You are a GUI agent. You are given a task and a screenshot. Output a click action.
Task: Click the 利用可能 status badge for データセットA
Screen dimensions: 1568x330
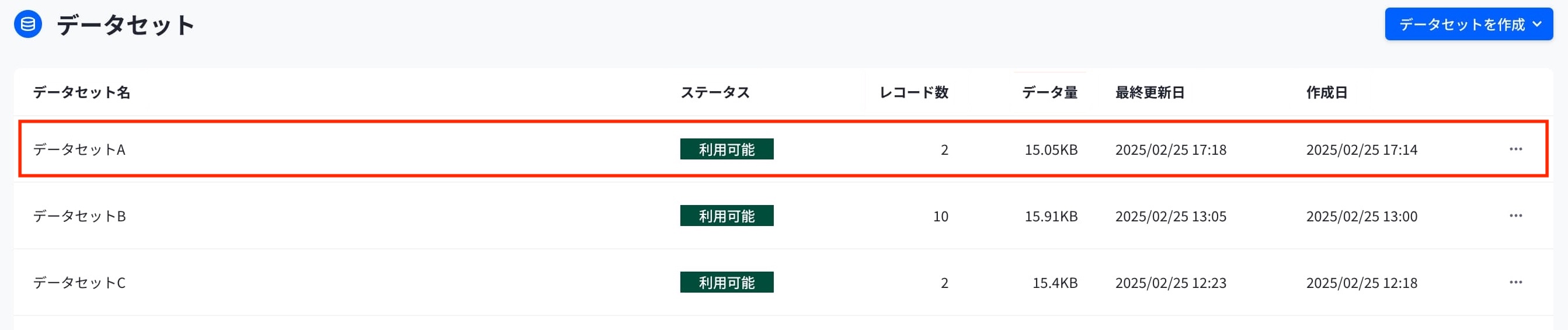pos(727,149)
